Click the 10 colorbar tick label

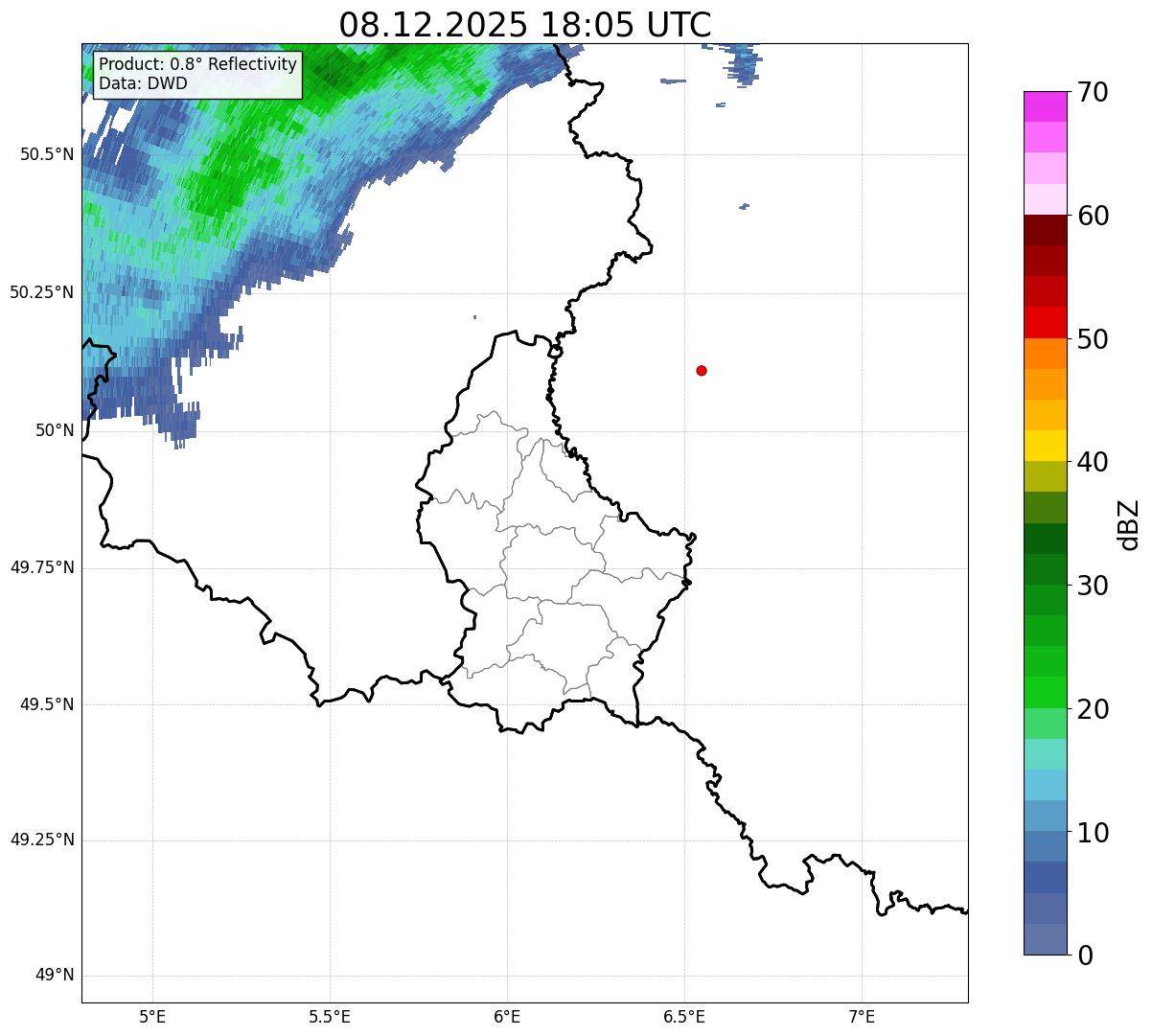pyautogui.click(x=1093, y=832)
